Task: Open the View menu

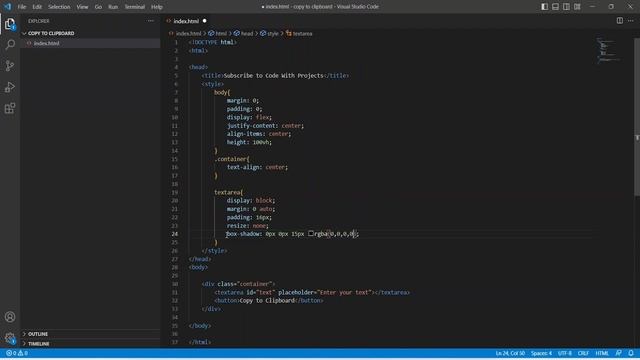Action: 82,7
